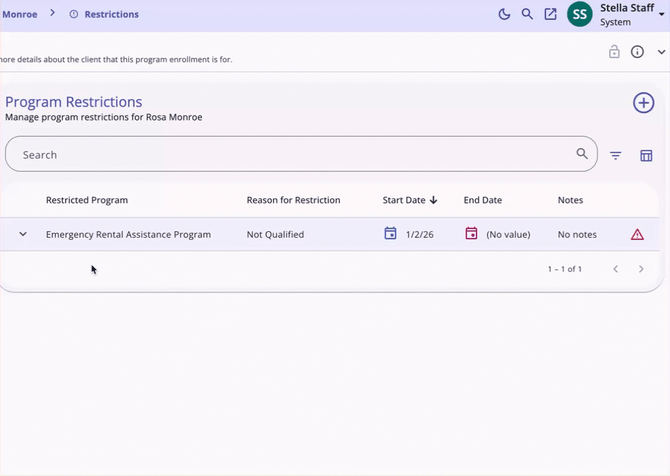
Task: Open table column settings icon
Action: coord(646,155)
